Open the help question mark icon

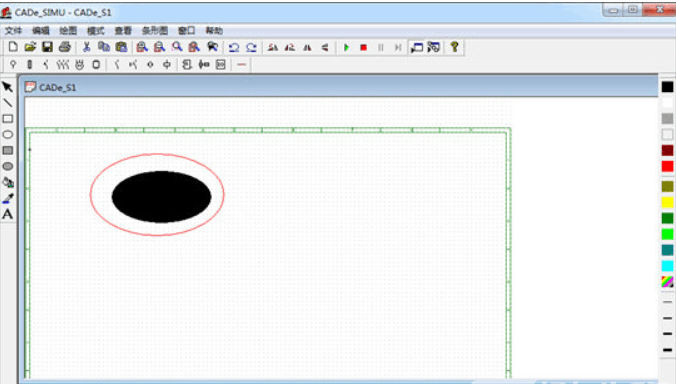[454, 47]
